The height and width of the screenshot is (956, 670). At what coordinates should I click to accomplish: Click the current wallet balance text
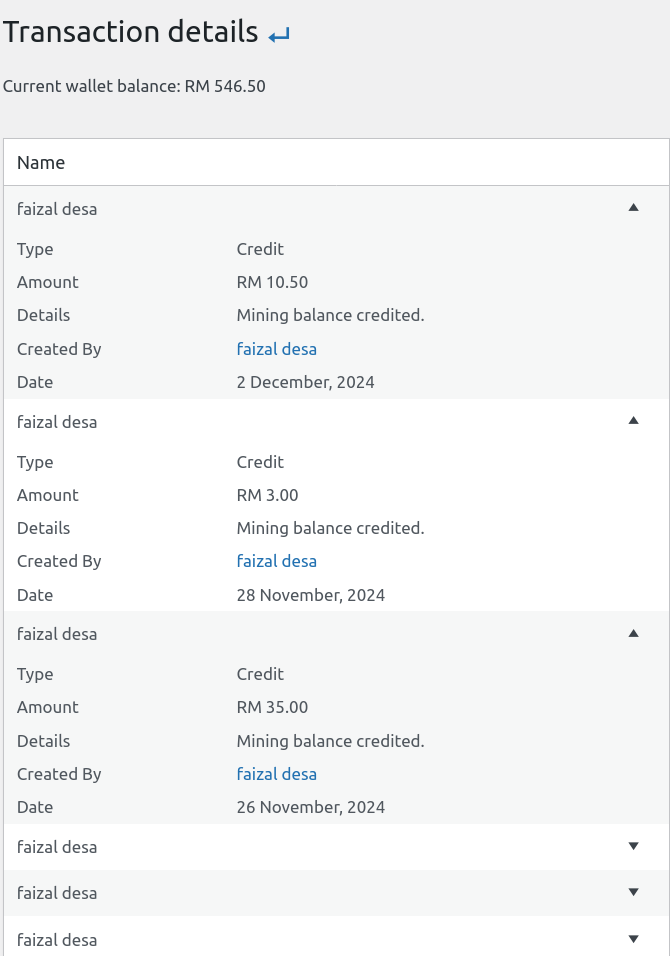coord(134,86)
